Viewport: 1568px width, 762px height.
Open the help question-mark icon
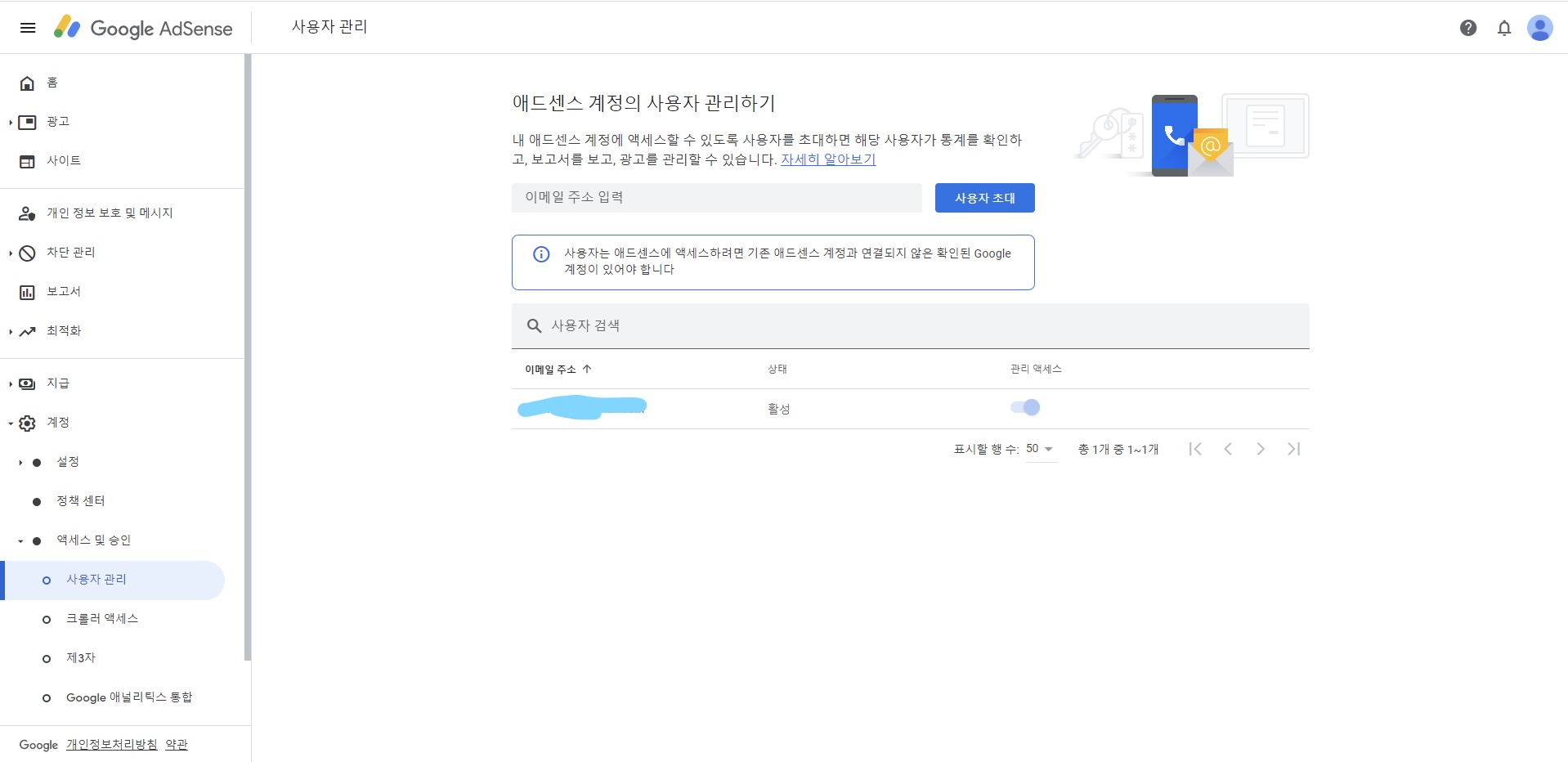point(1468,28)
